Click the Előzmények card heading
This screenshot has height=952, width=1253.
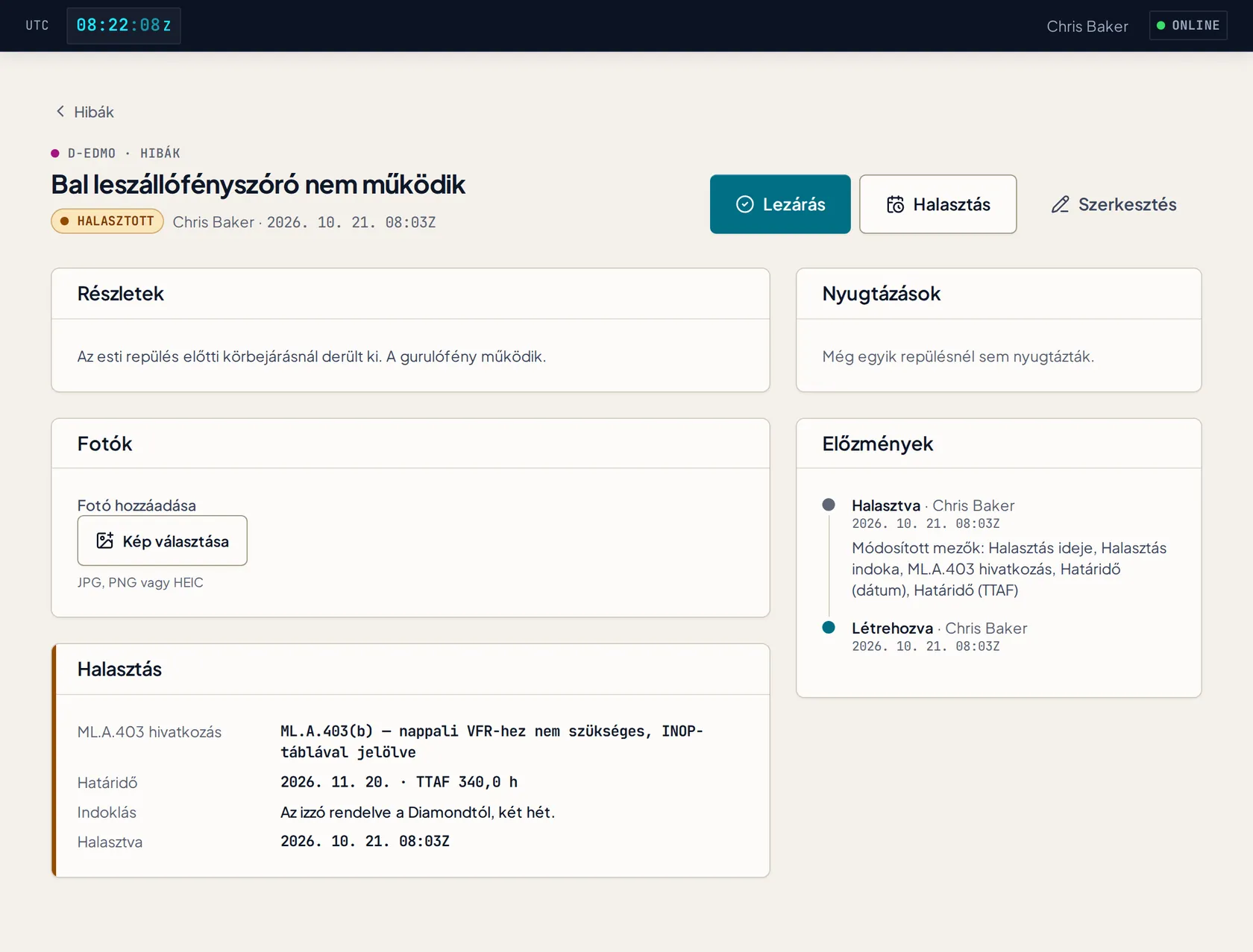[878, 444]
